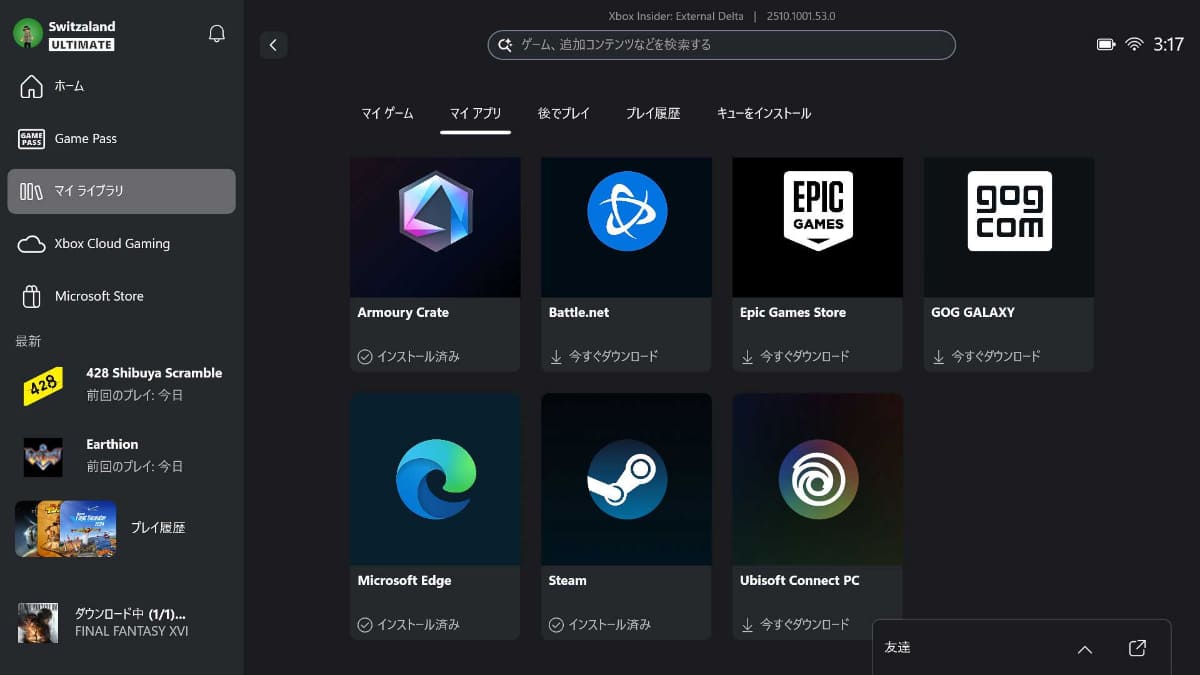1200x675 pixels.
Task: Click the back arrow above the tabs
Action: point(273,45)
